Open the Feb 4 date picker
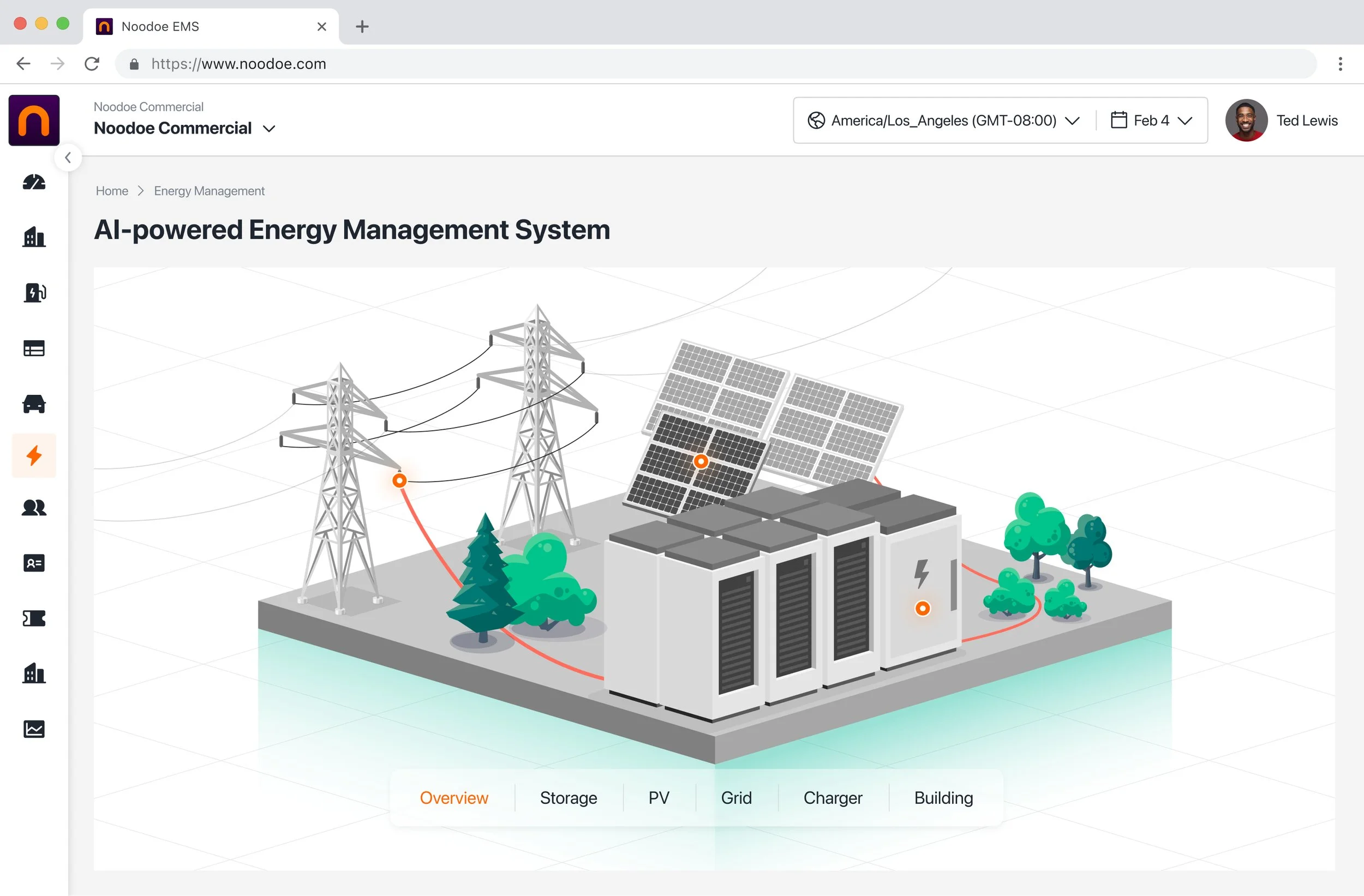Viewport: 1364px width, 896px height. tap(1151, 121)
